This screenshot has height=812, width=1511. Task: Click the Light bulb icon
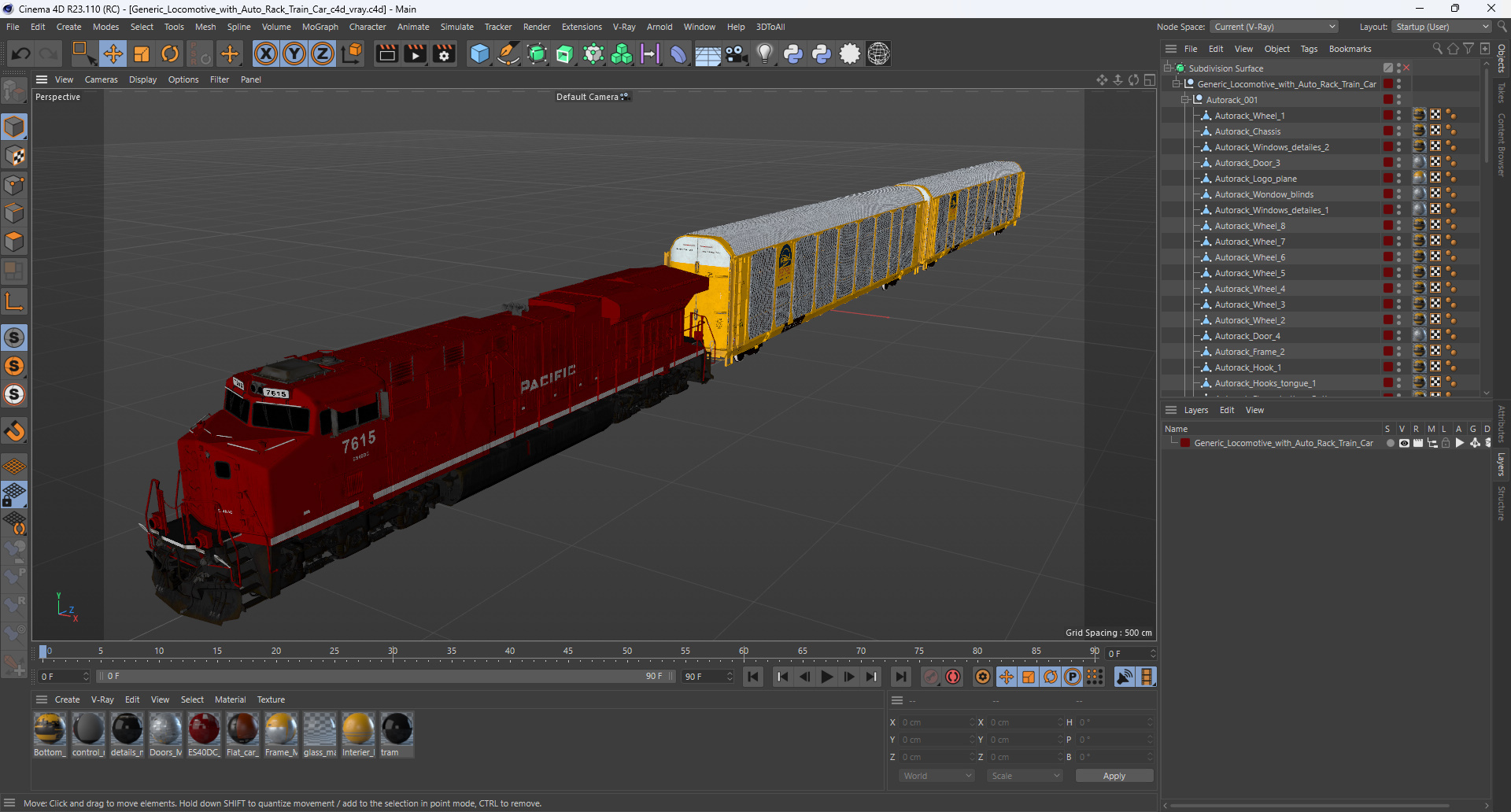(x=765, y=54)
